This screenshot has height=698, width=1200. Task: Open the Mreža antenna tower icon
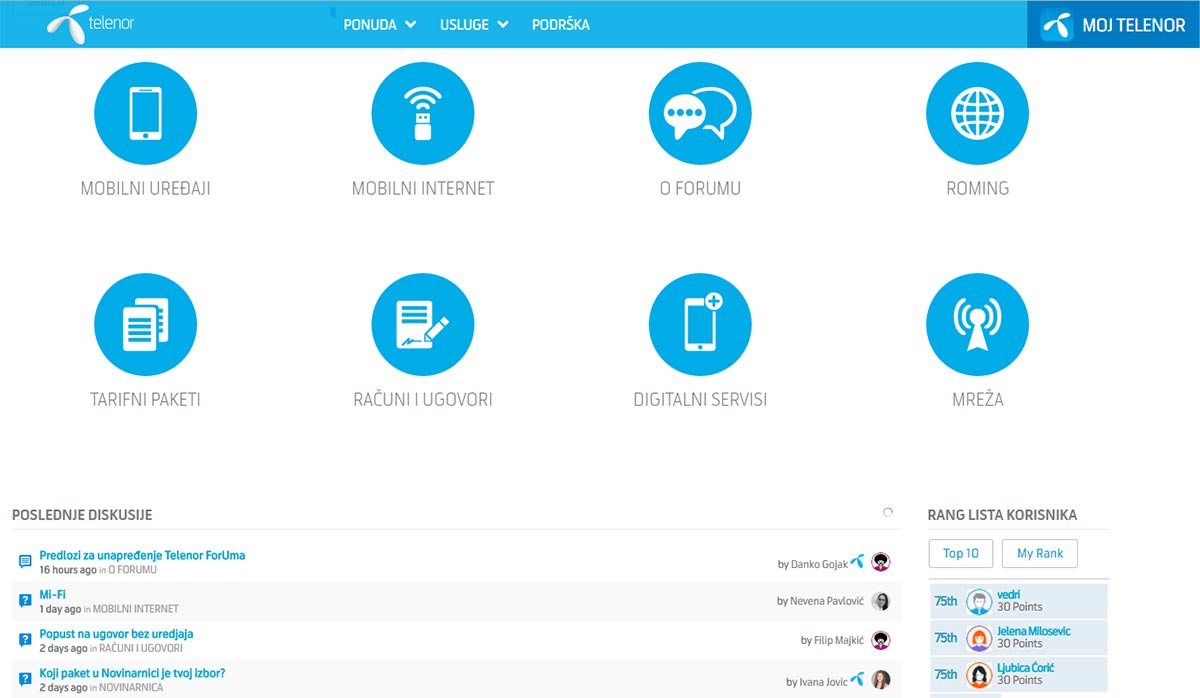tap(977, 325)
